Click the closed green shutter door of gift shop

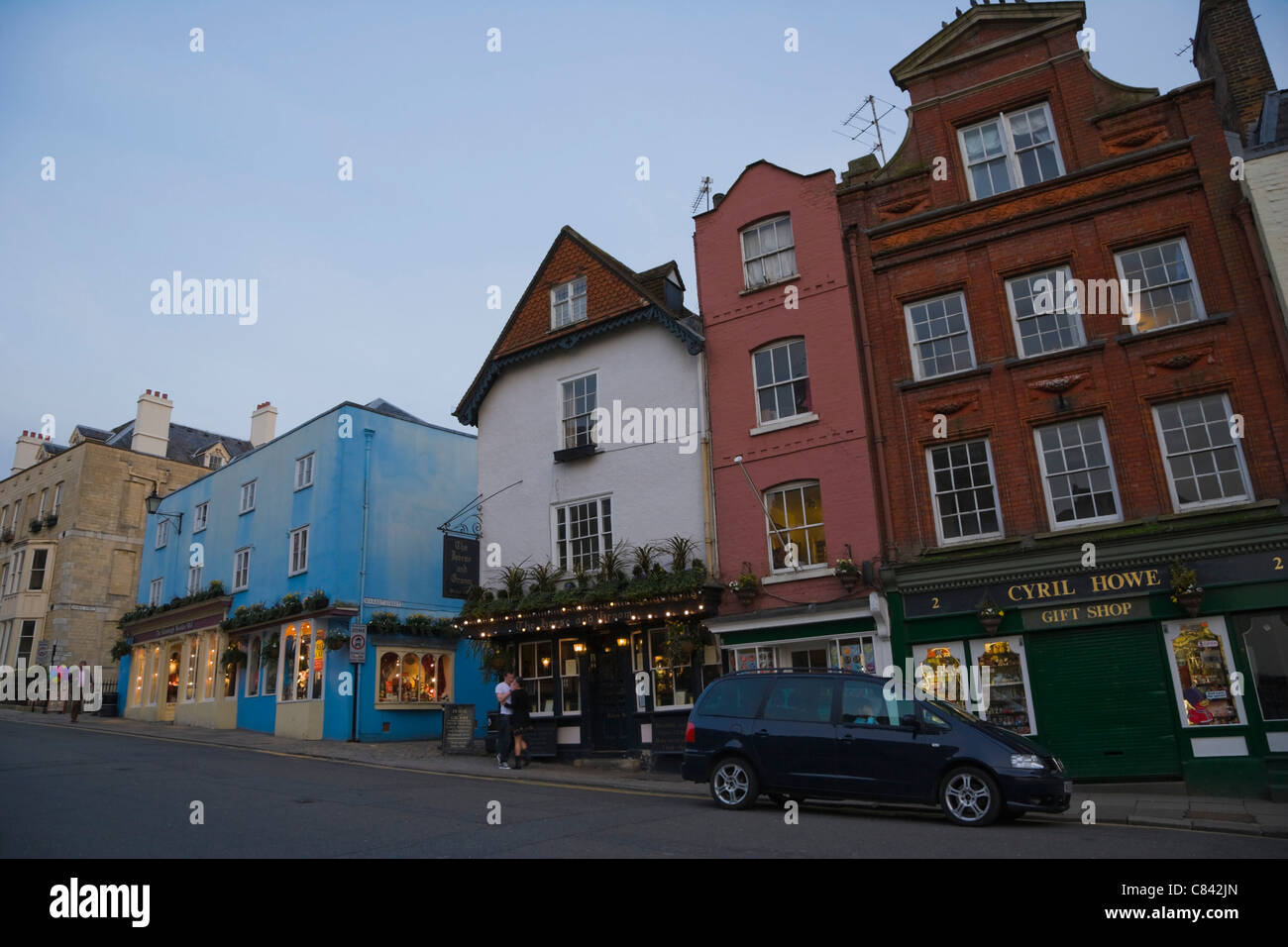pyautogui.click(x=1102, y=700)
